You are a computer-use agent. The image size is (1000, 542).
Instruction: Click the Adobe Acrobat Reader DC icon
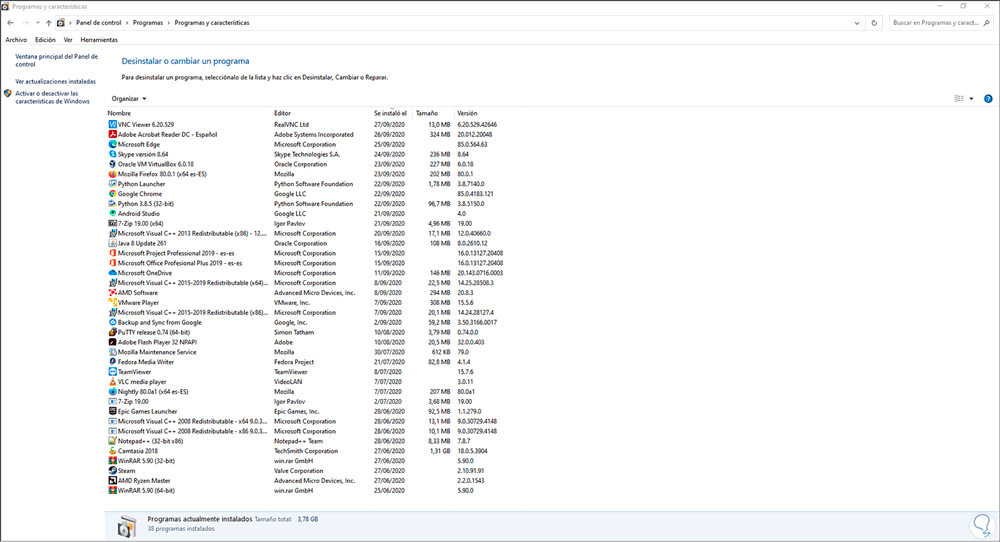click(113, 135)
